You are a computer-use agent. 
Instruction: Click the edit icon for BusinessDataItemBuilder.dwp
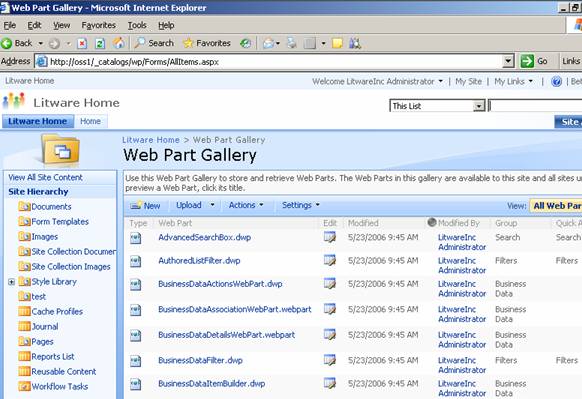coord(330,383)
